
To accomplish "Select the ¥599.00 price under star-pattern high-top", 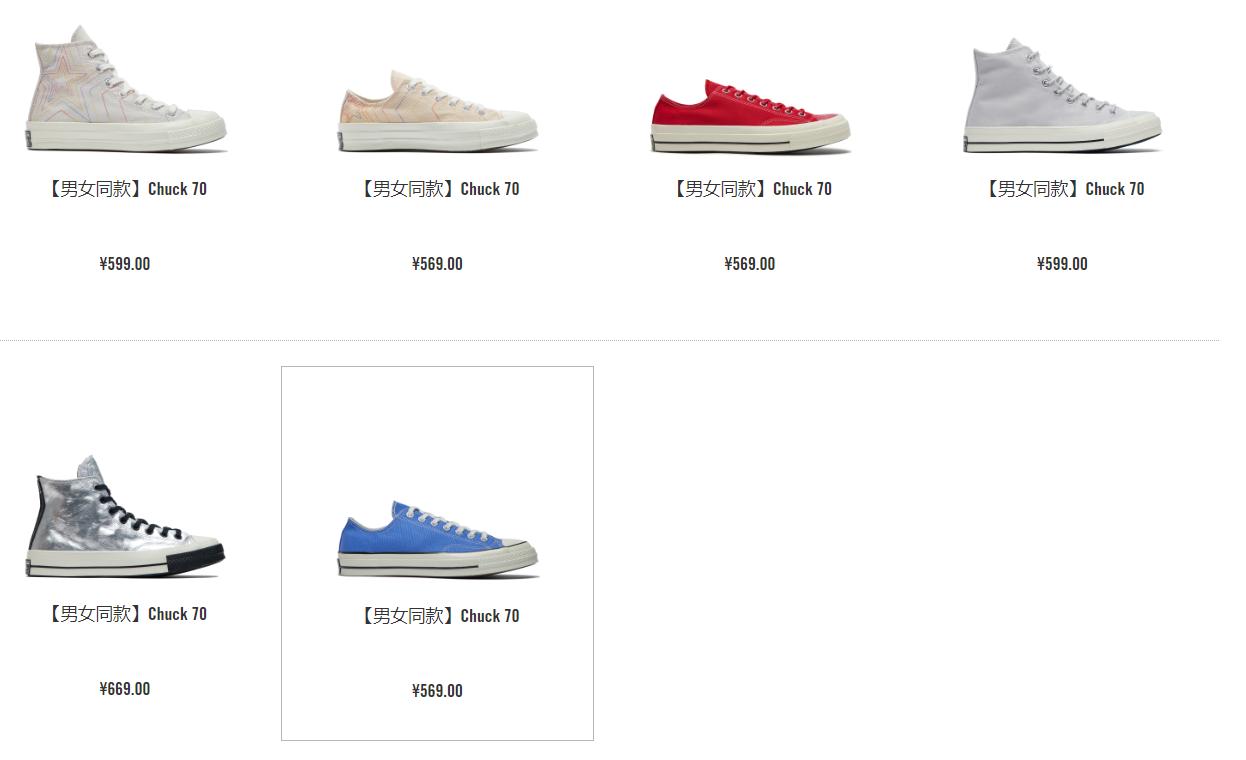I will (x=125, y=264).
